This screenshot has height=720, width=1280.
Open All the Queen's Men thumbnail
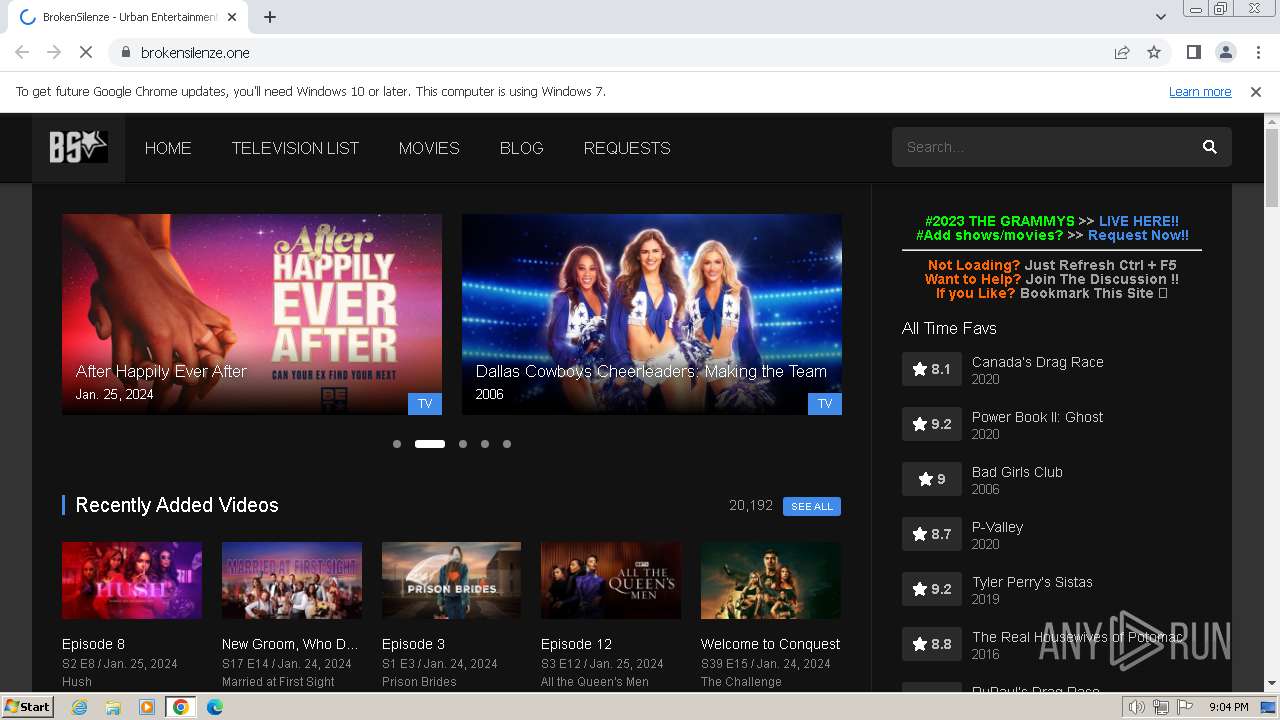pos(611,580)
